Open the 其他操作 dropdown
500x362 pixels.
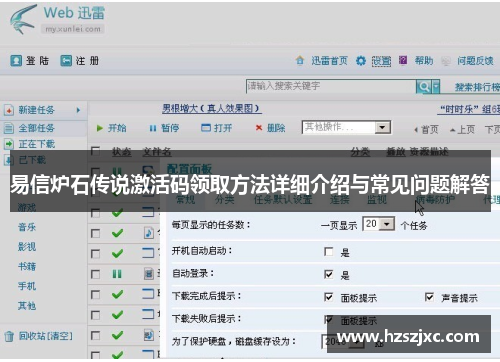coord(382,127)
